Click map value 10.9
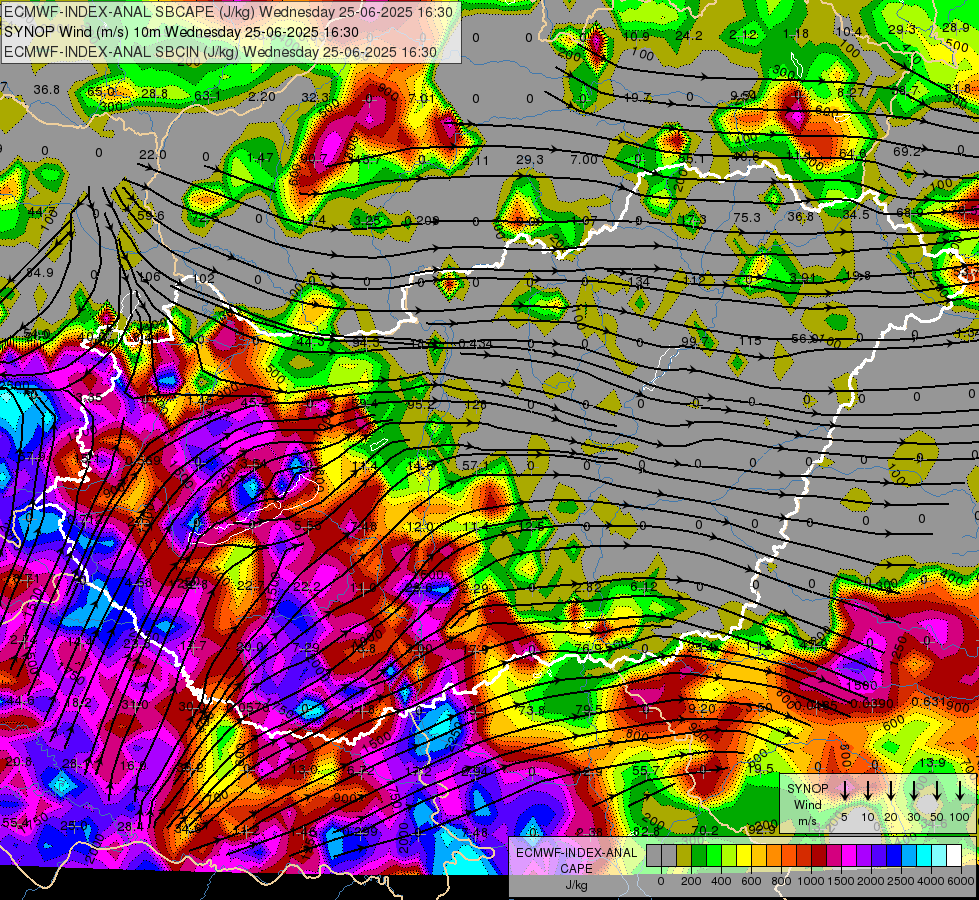This screenshot has width=979, height=900. [x=636, y=36]
